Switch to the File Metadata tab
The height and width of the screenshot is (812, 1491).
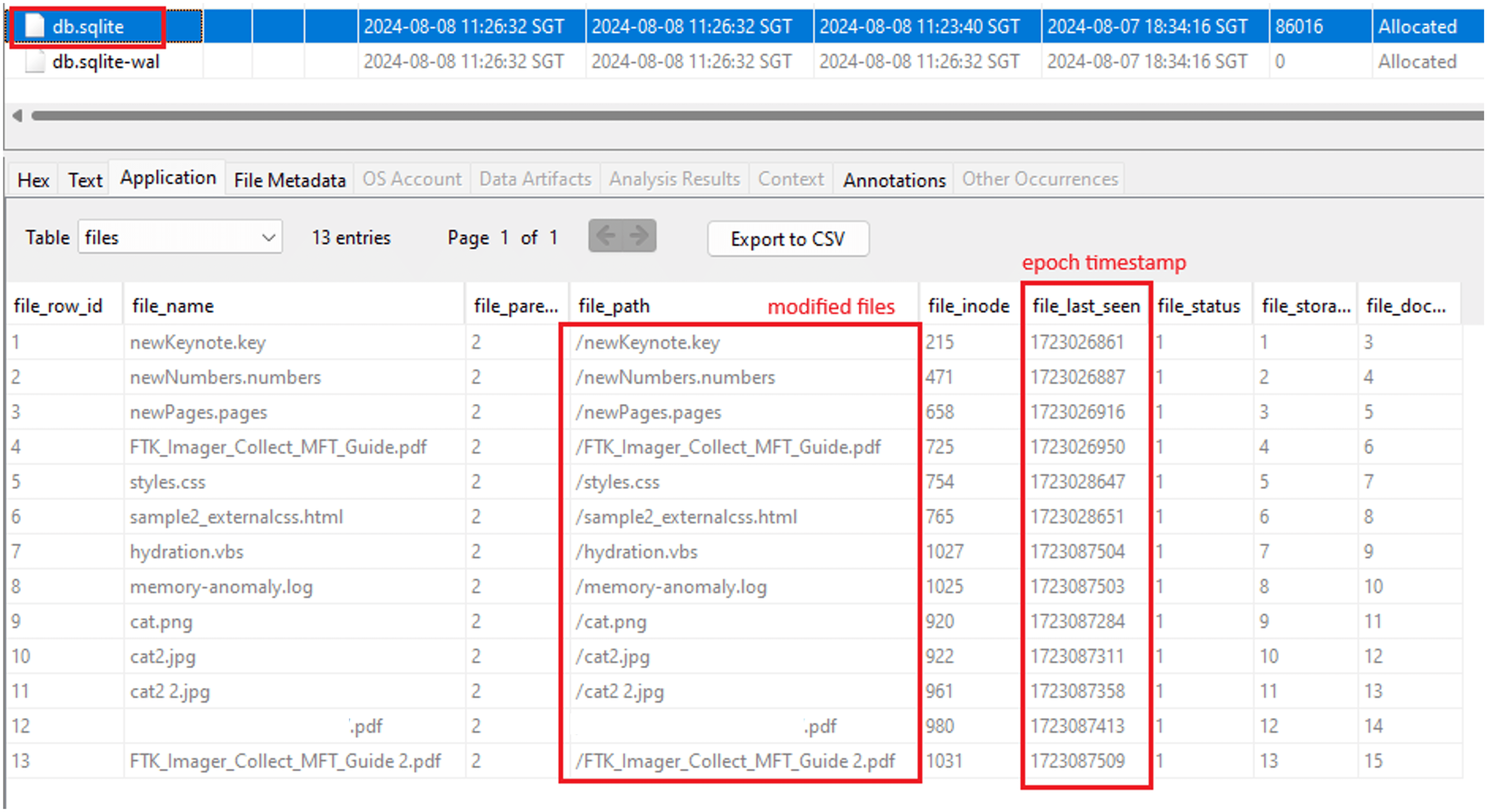tap(289, 179)
